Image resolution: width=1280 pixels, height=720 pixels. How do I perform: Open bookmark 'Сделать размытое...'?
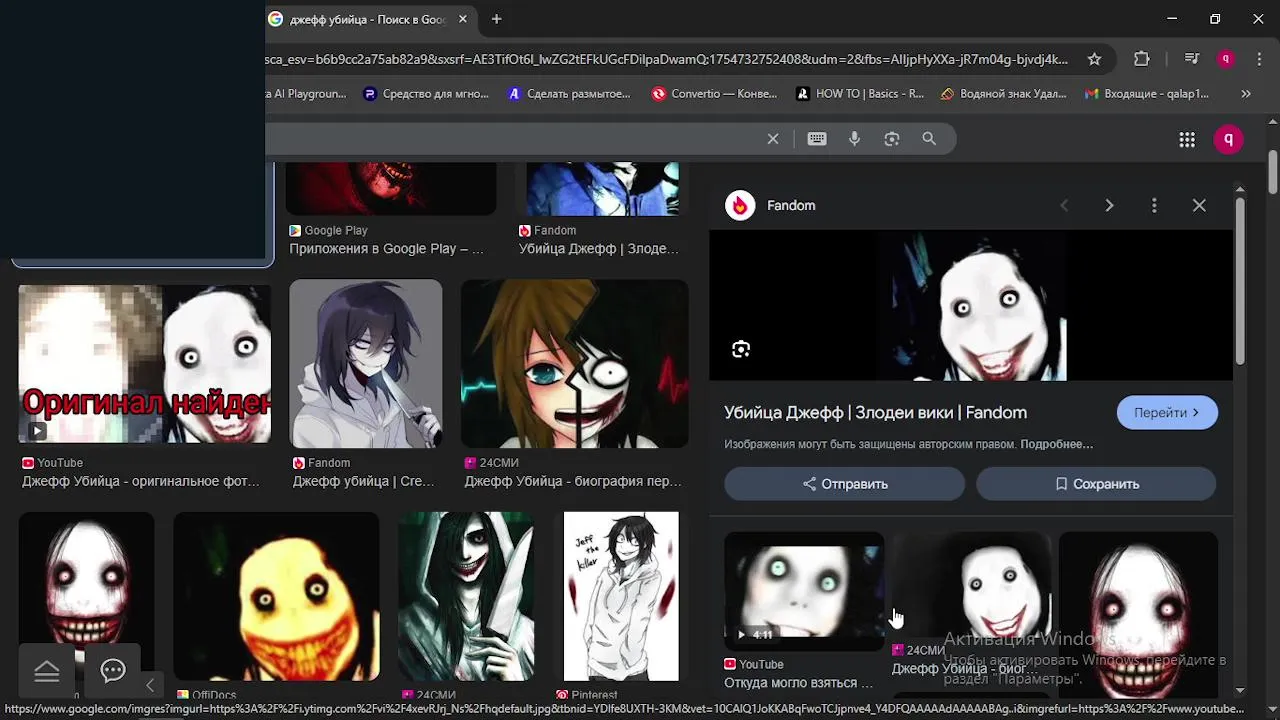tap(570, 94)
